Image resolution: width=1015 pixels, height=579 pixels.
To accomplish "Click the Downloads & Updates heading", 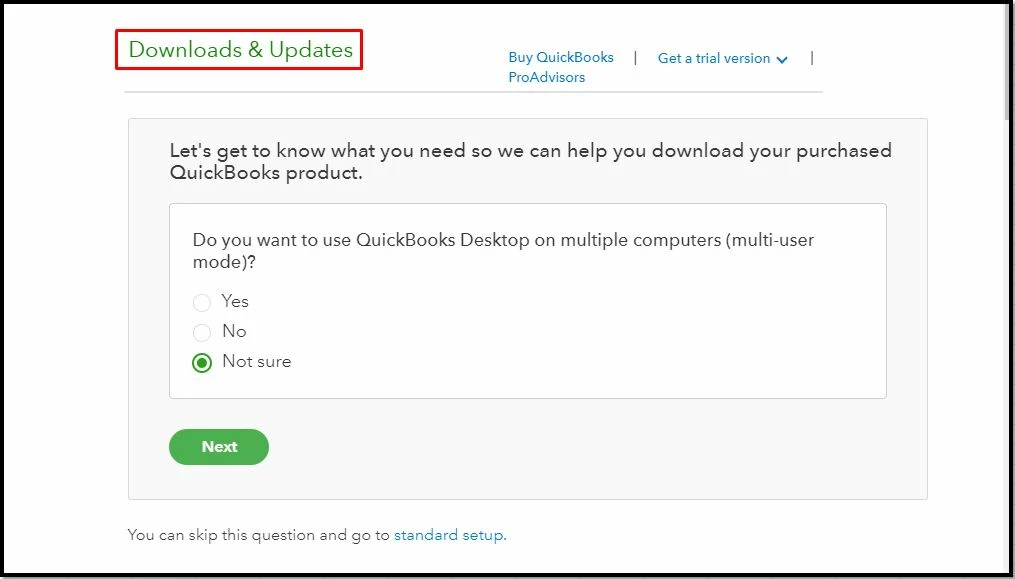I will (241, 50).
